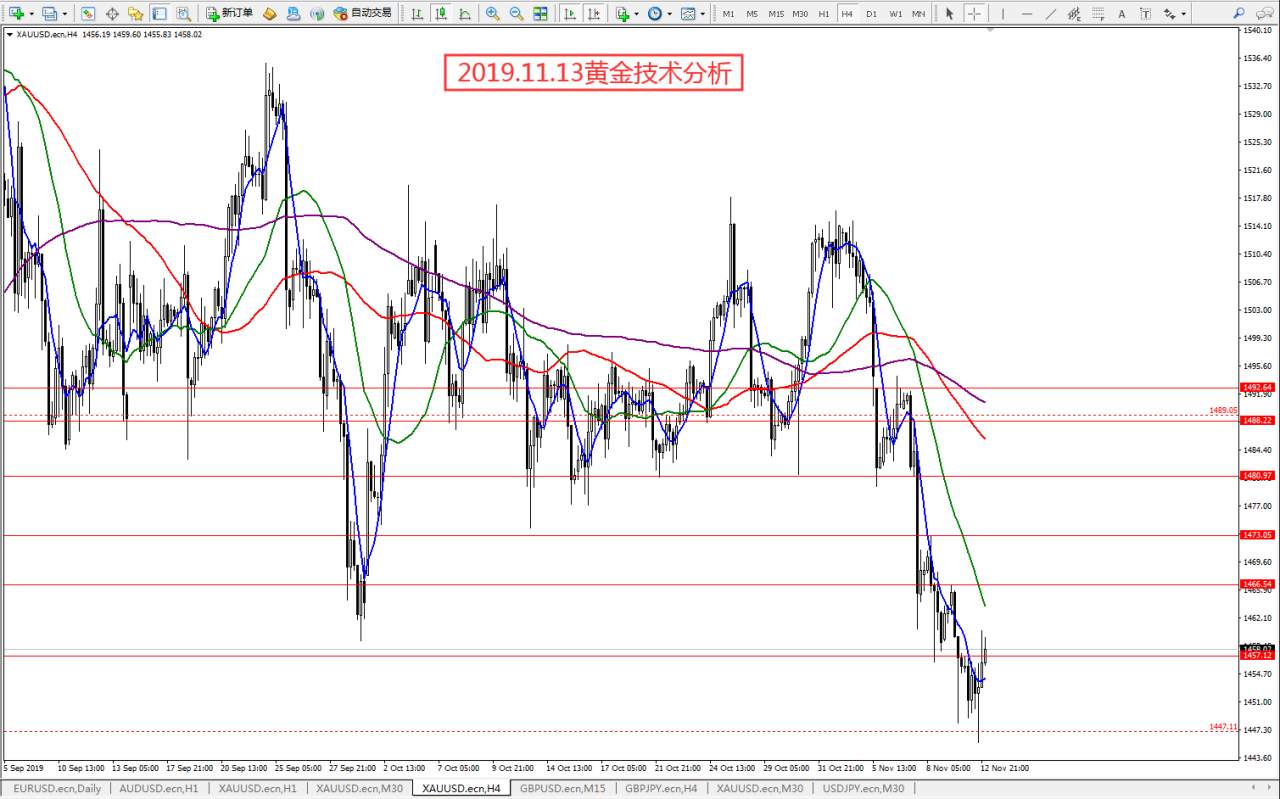Switch chart to line chart mode

coord(465,13)
